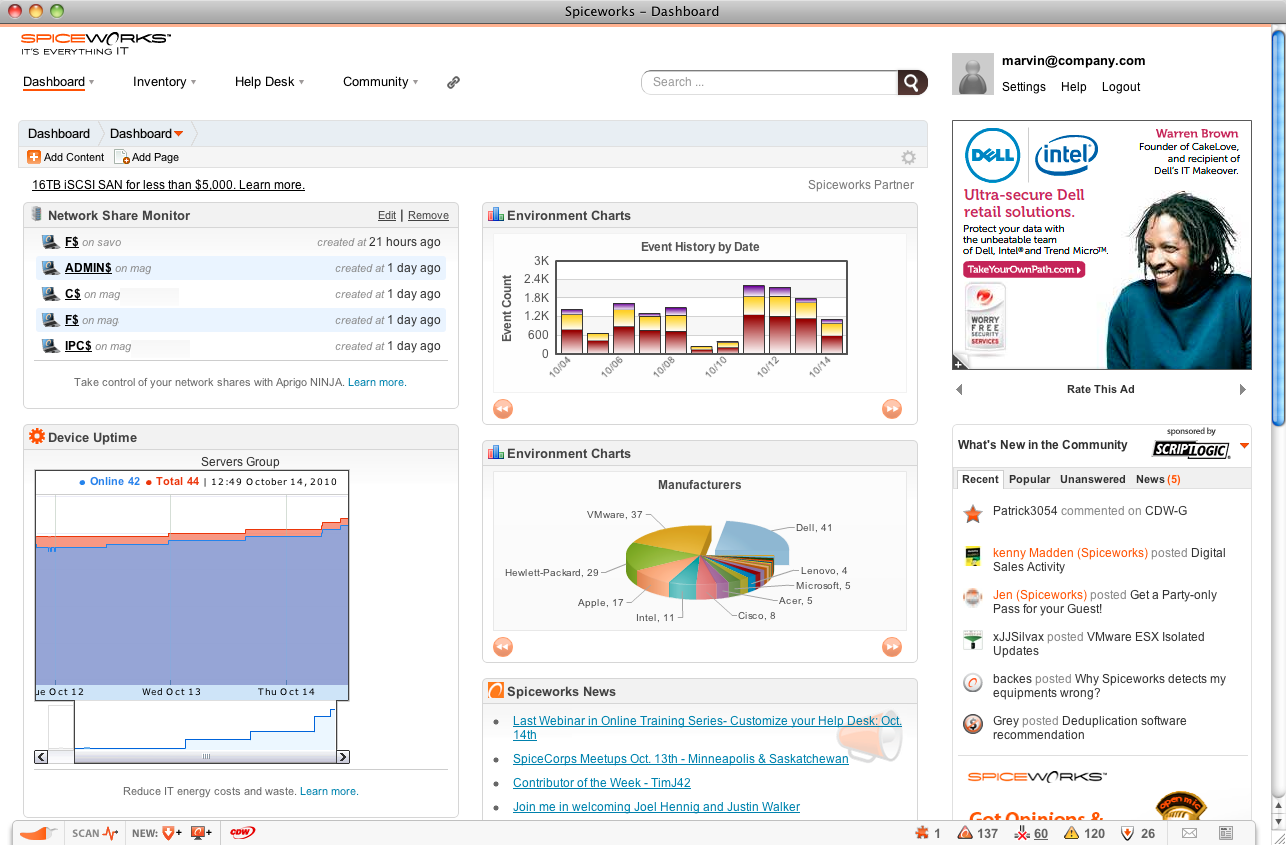This screenshot has width=1286, height=845.
Task: Click the dashboard settings gear icon
Action: click(908, 157)
